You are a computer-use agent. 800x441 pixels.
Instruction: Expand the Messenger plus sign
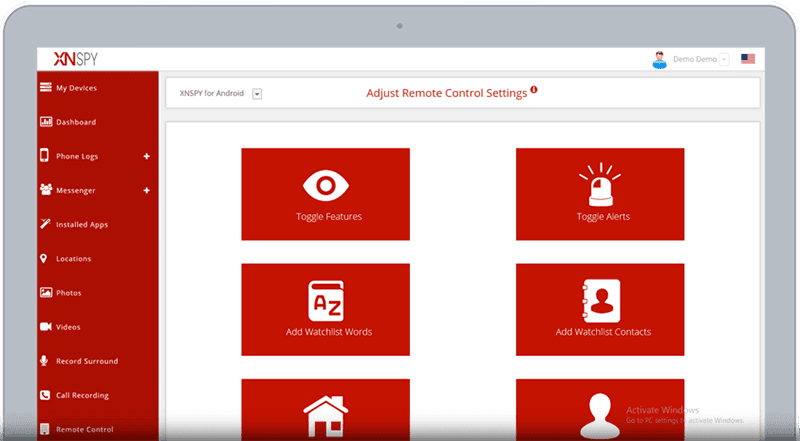pos(146,190)
